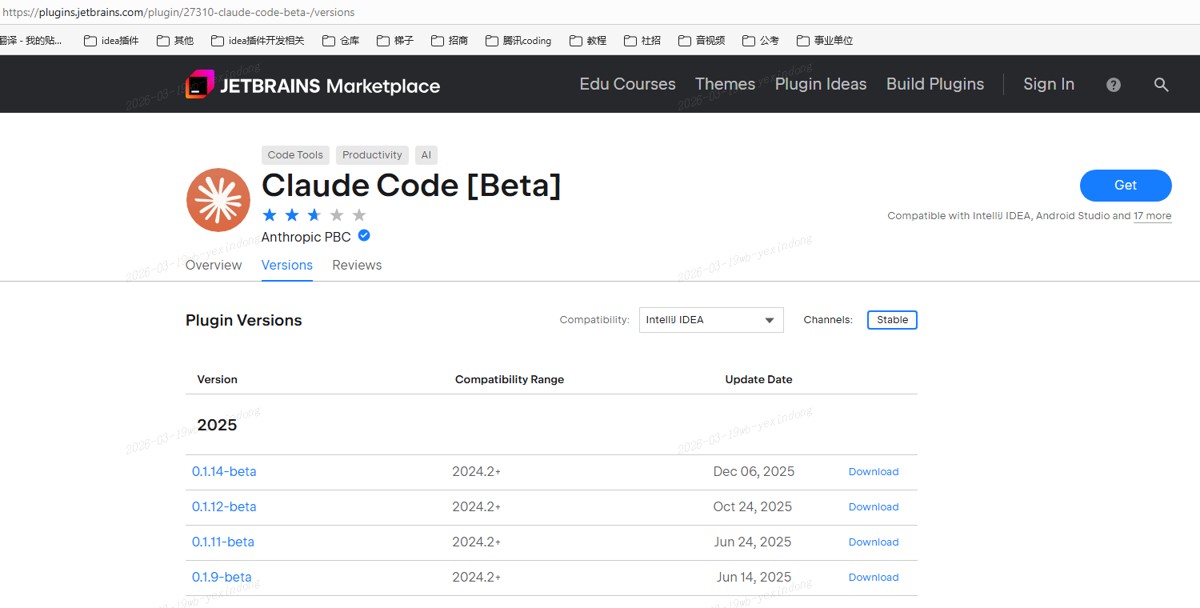1200x608 pixels.
Task: Click the 2025 year group heading
Action: tap(217, 425)
